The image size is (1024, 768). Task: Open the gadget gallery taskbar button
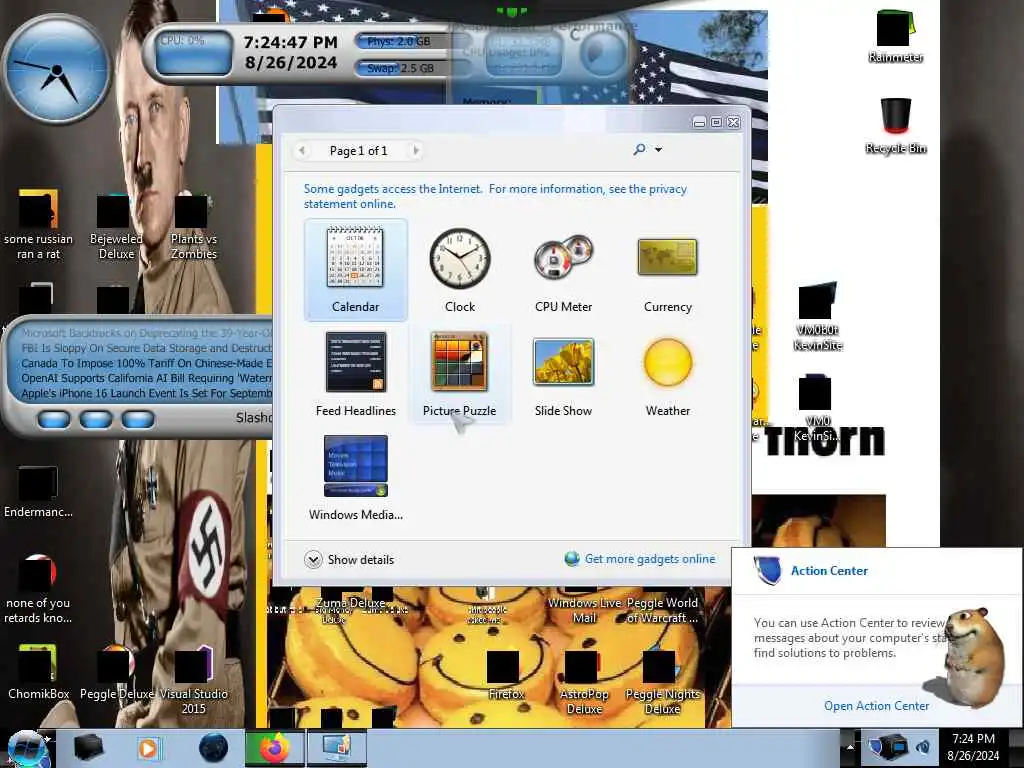336,748
